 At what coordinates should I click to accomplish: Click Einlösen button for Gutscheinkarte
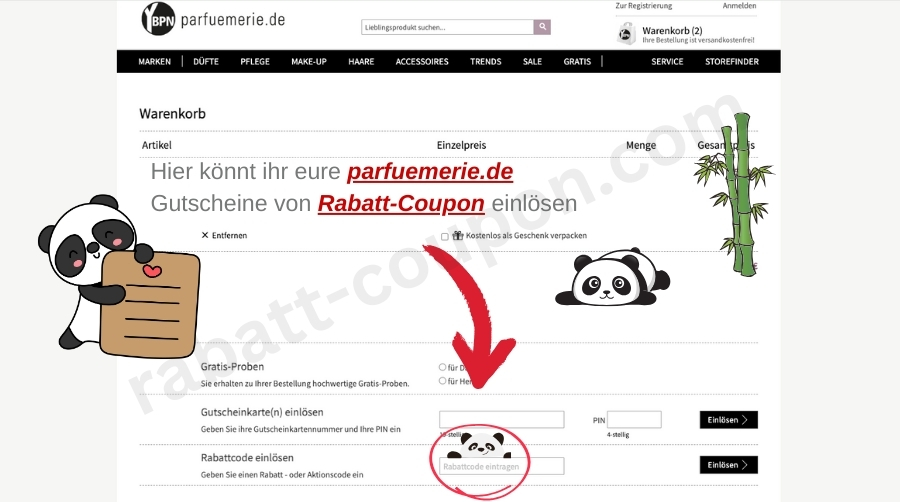pos(728,420)
